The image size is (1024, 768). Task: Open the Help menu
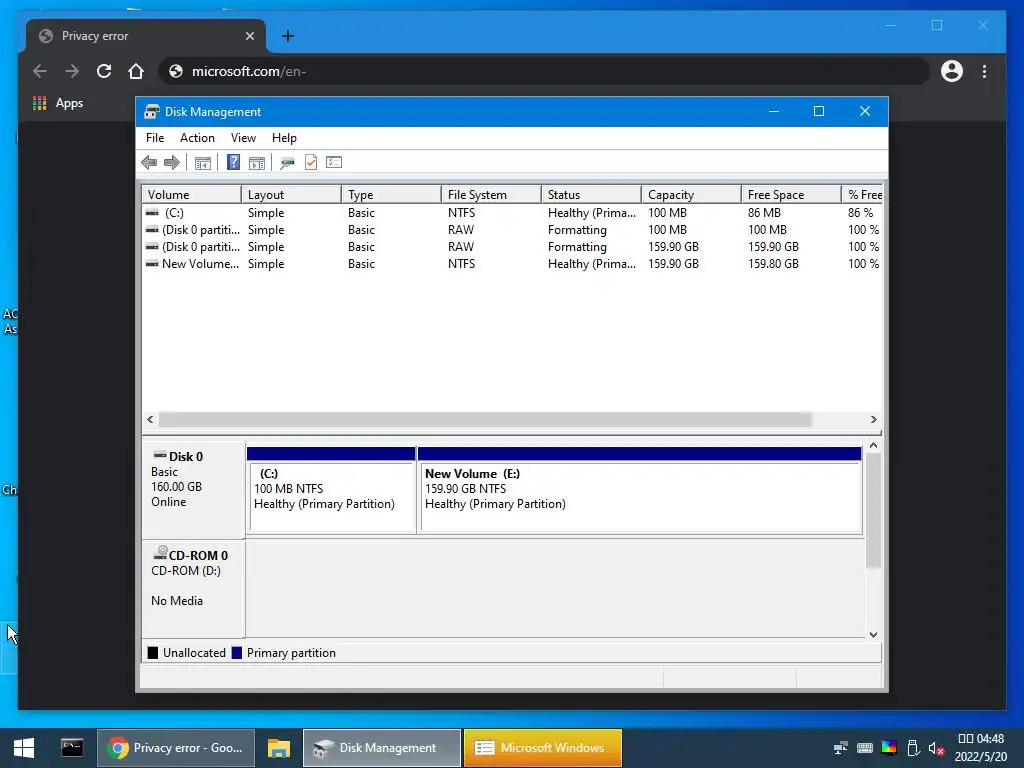point(284,138)
